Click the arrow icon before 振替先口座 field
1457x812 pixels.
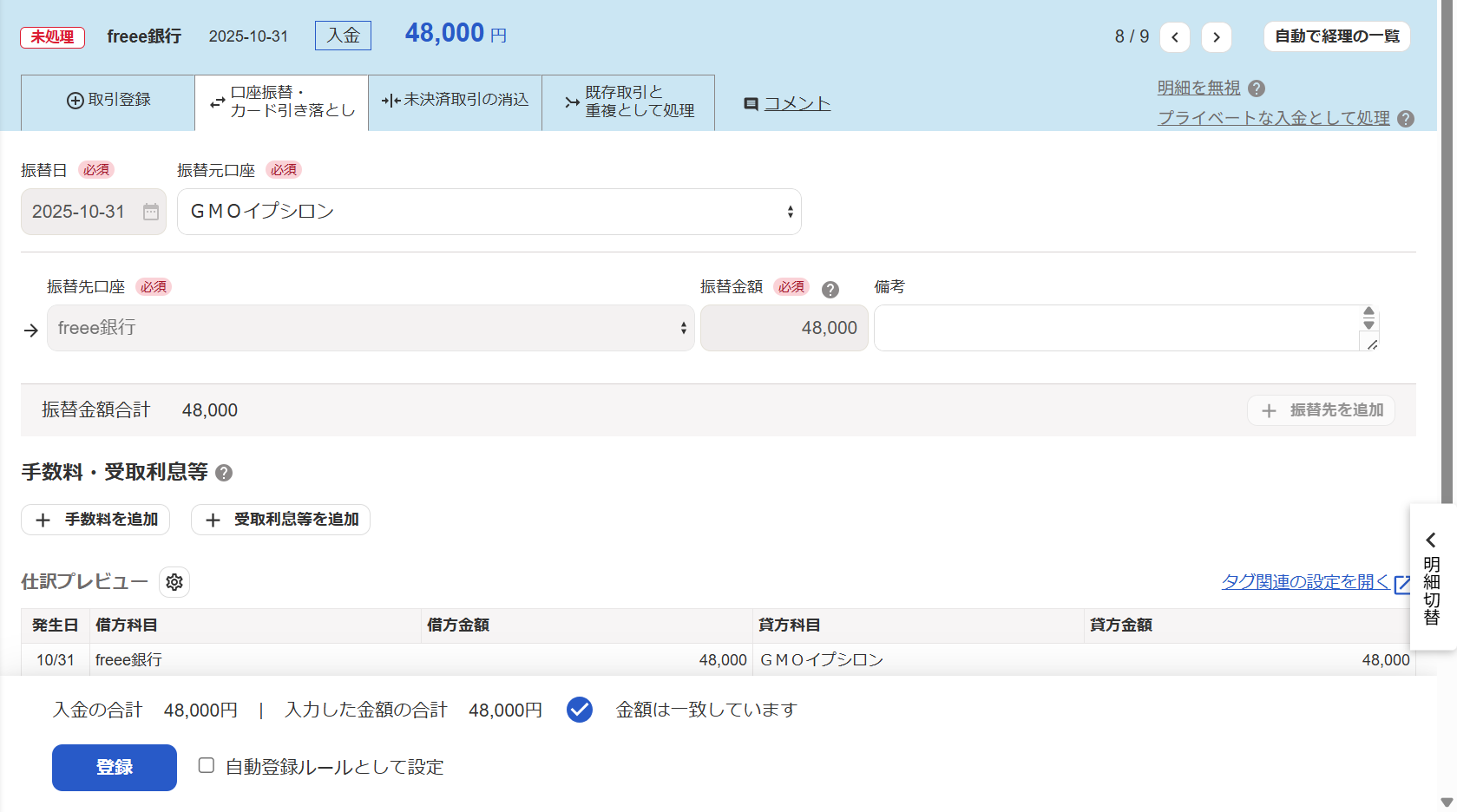(x=31, y=331)
